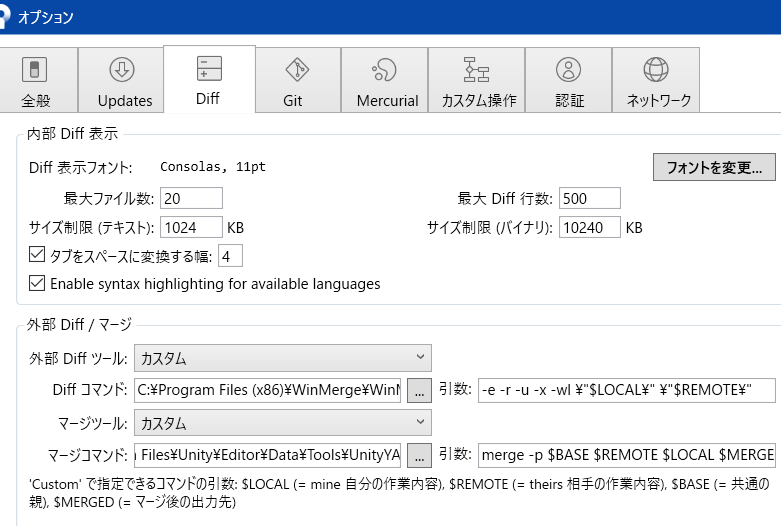Viewport: 781px width, 526px height.
Task: Click the Diff 表示フォント label
Action: coord(81,167)
